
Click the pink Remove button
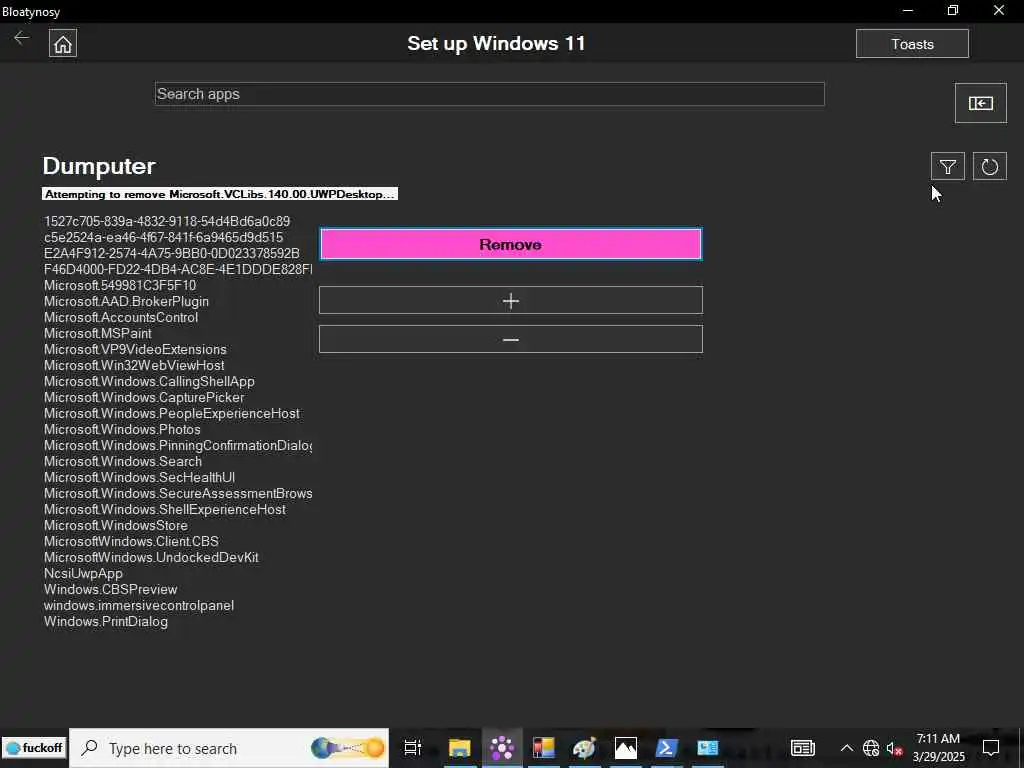(x=511, y=244)
